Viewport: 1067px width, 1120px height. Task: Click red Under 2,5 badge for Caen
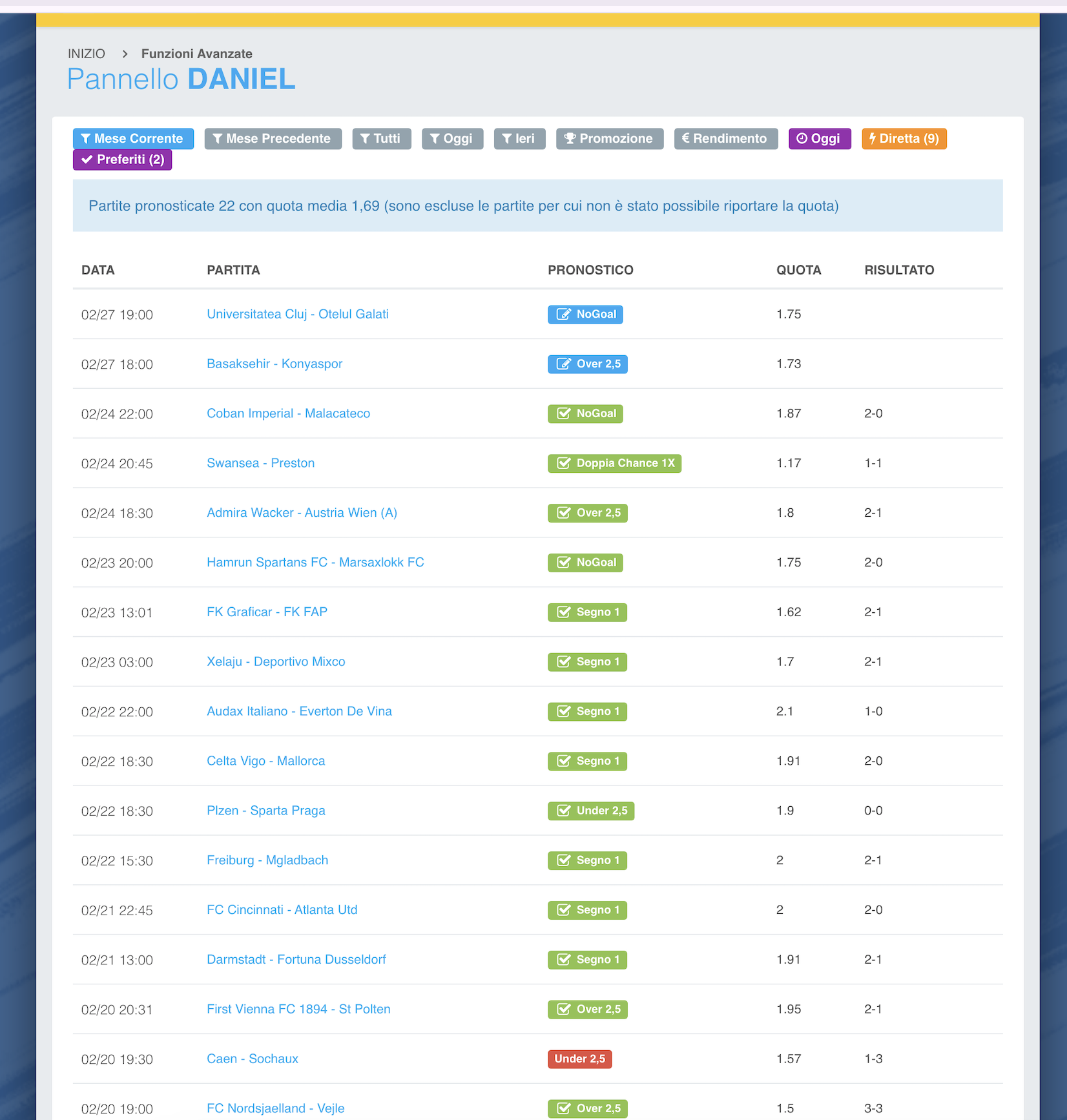click(579, 1059)
